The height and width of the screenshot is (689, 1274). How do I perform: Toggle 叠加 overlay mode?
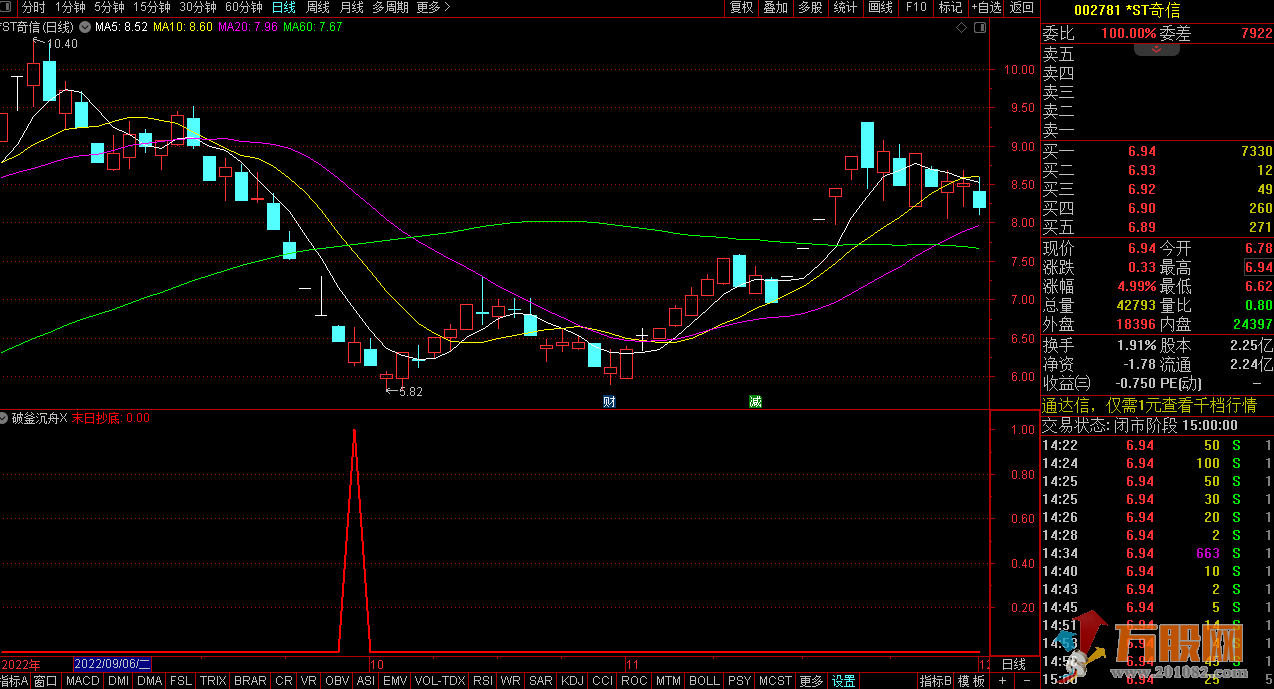click(775, 8)
